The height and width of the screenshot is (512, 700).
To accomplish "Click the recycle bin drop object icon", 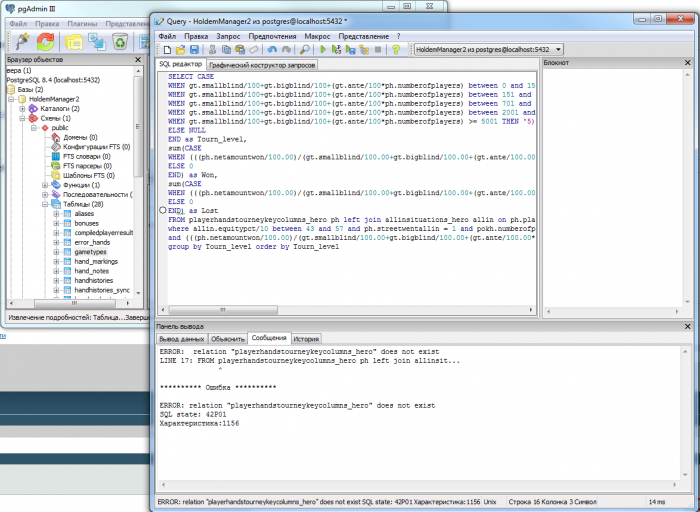I will 120,41.
